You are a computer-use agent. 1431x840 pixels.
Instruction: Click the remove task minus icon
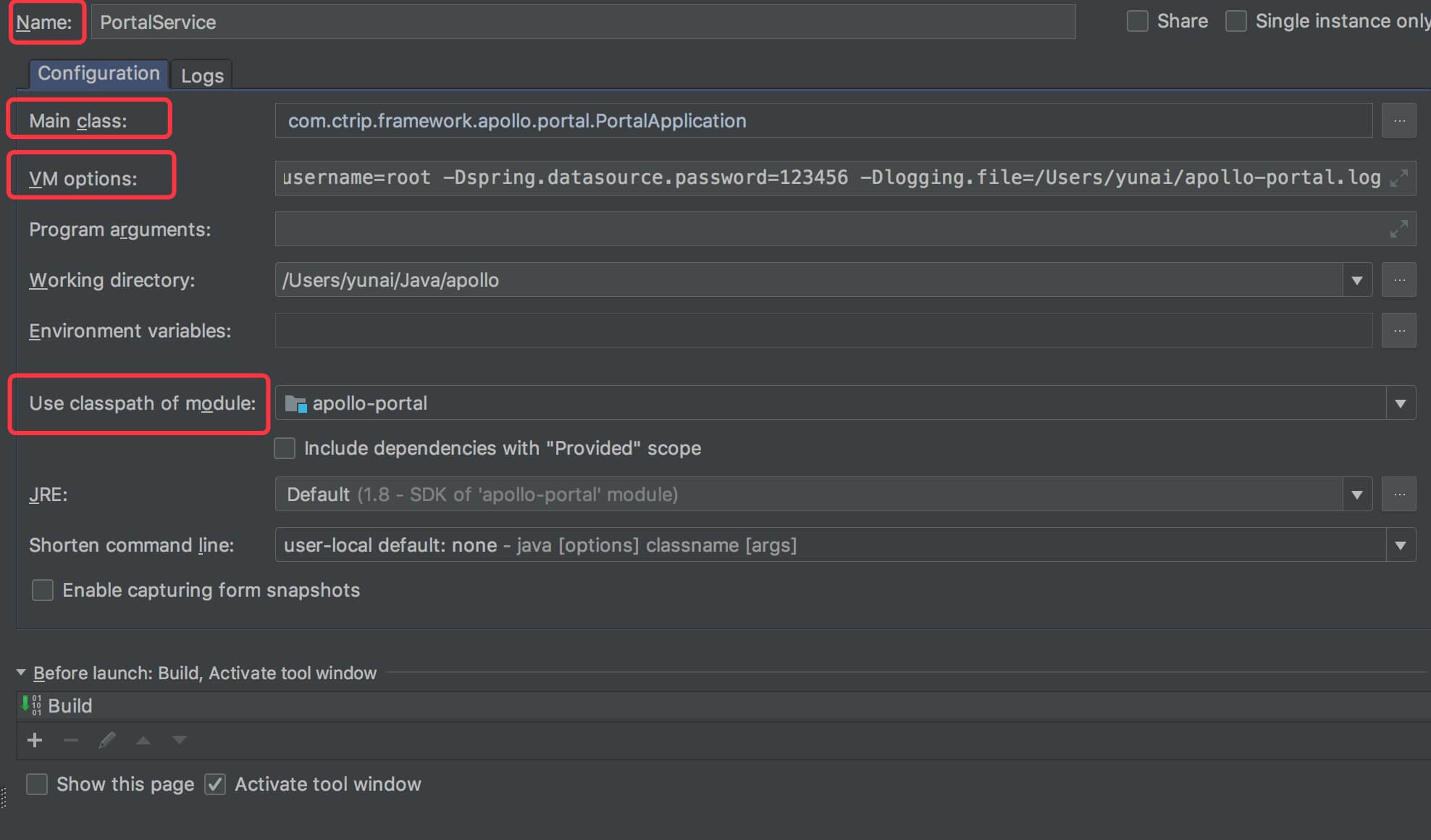coord(71,740)
